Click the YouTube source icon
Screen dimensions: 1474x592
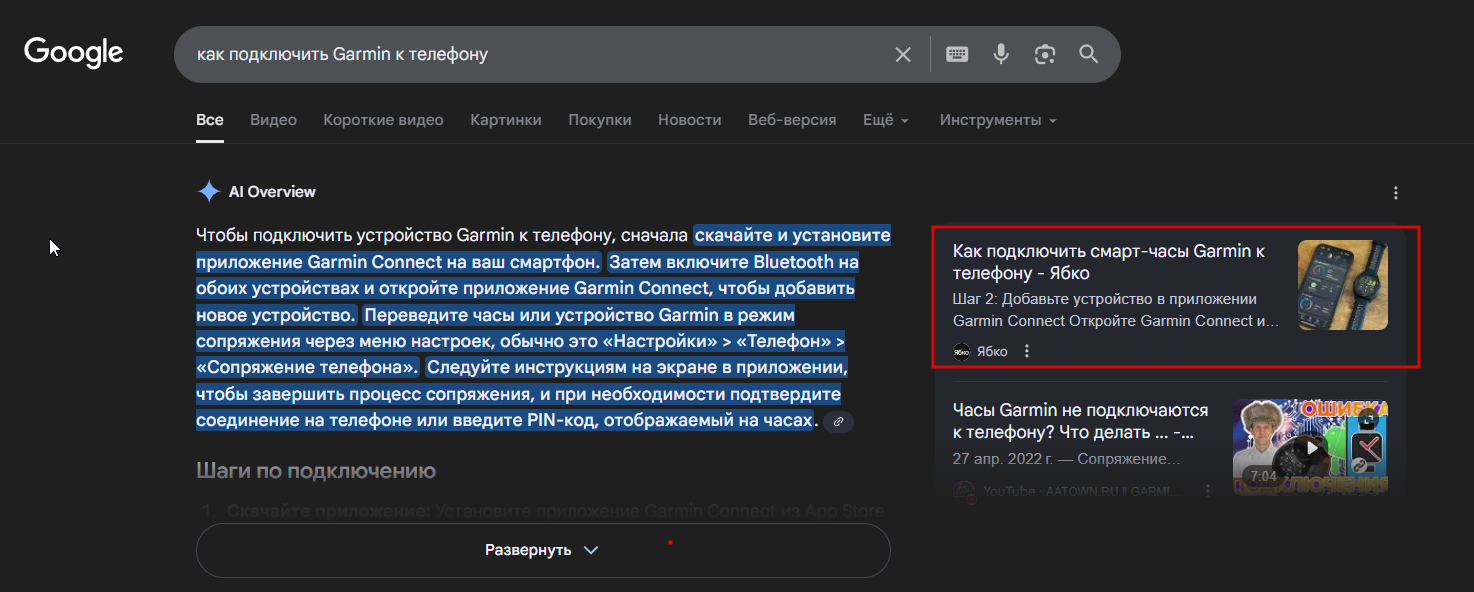(963, 491)
